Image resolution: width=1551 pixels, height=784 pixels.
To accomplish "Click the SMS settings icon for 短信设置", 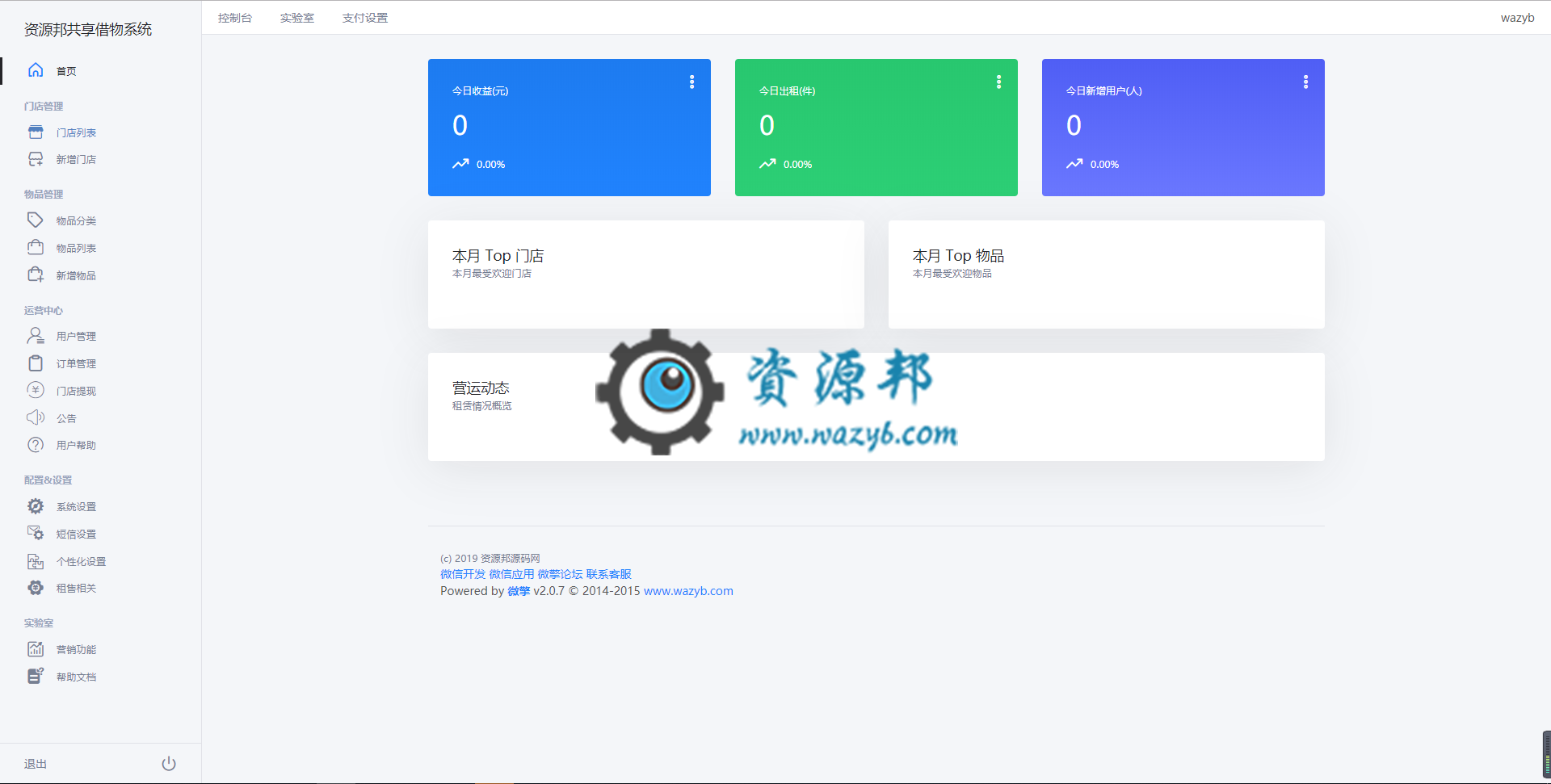I will pos(36,533).
